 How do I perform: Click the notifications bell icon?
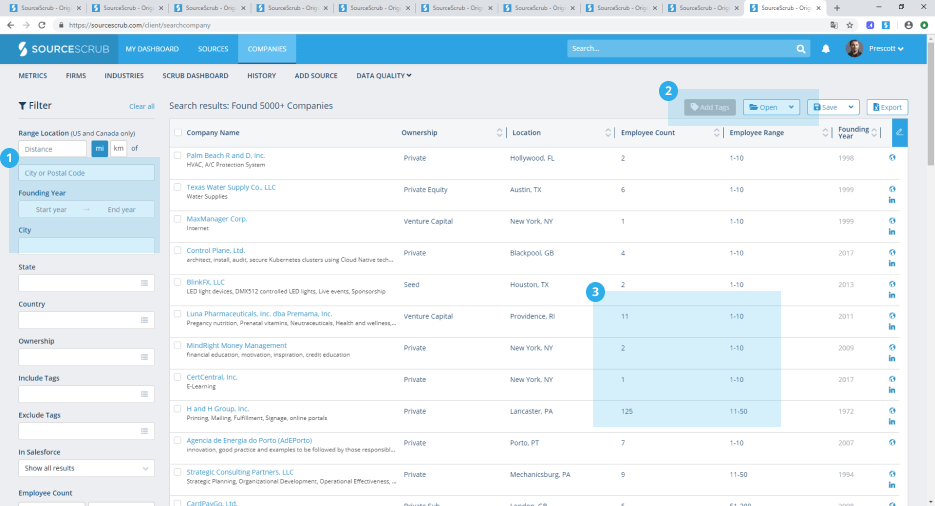click(826, 49)
